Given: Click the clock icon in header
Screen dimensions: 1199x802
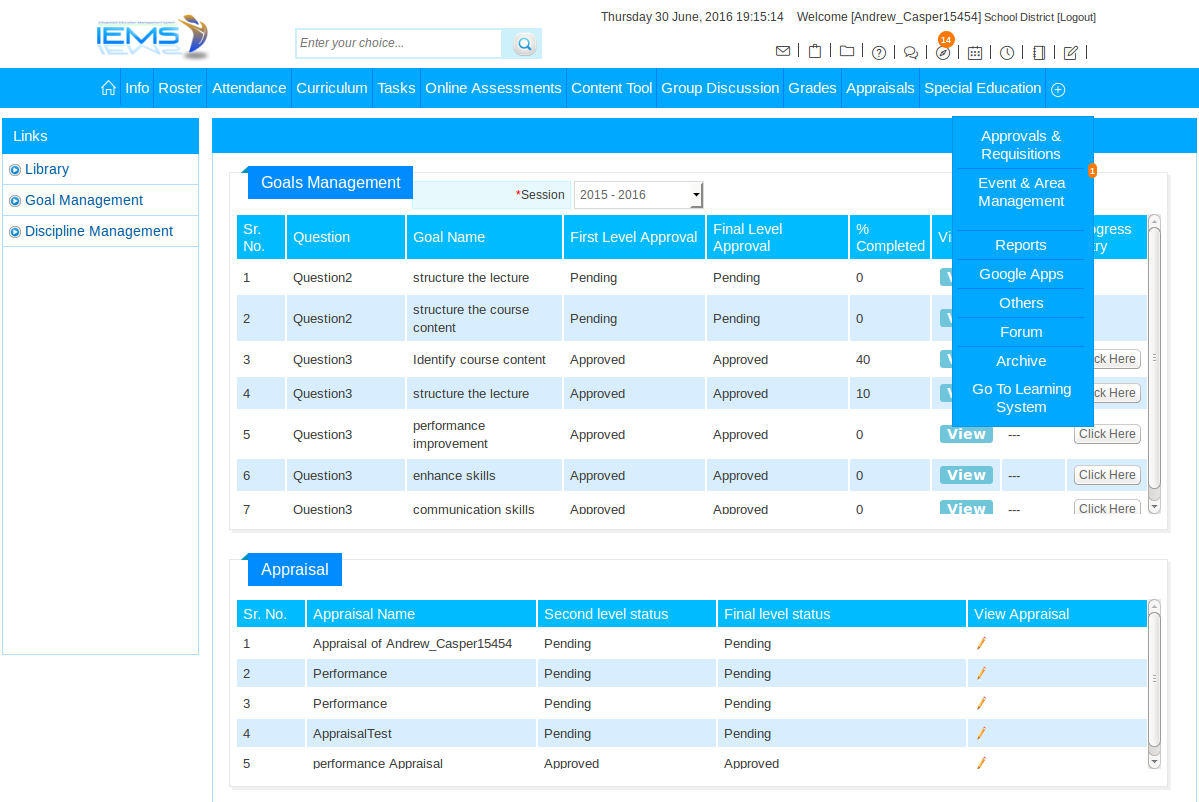Looking at the screenshot, I should (x=1007, y=53).
